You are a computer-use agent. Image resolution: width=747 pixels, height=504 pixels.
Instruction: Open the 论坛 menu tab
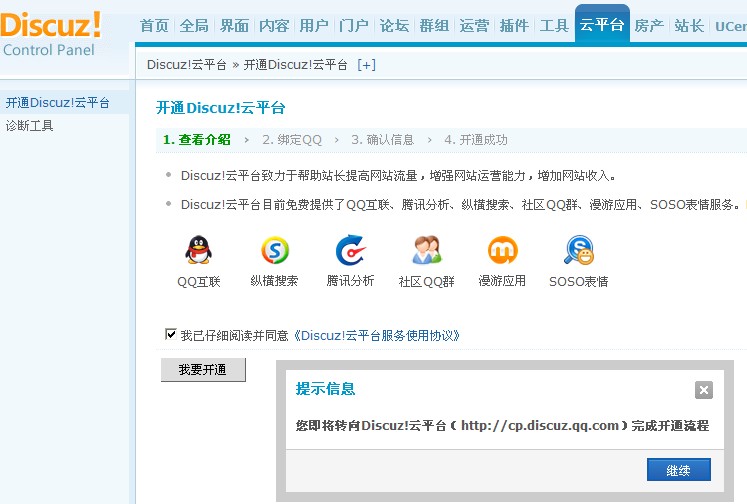pos(394,25)
